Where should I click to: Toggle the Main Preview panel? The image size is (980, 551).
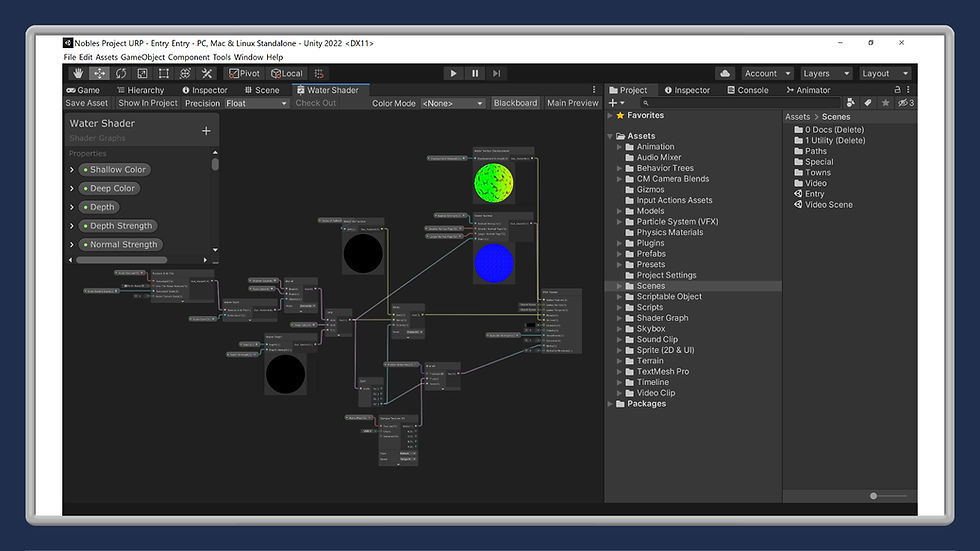[572, 103]
